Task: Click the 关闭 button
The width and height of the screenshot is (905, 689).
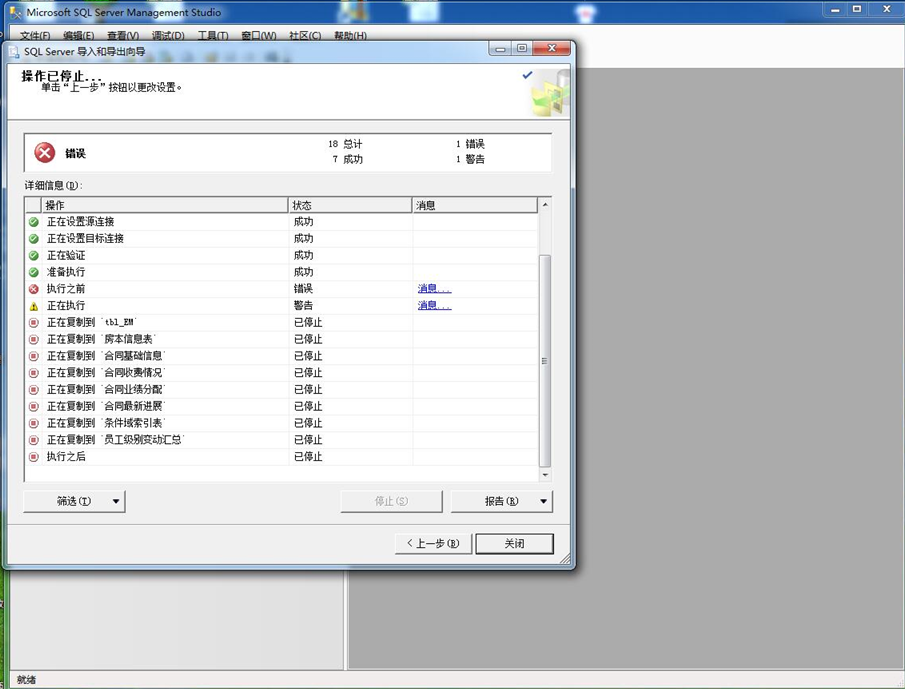Action: pyautogui.click(x=514, y=544)
